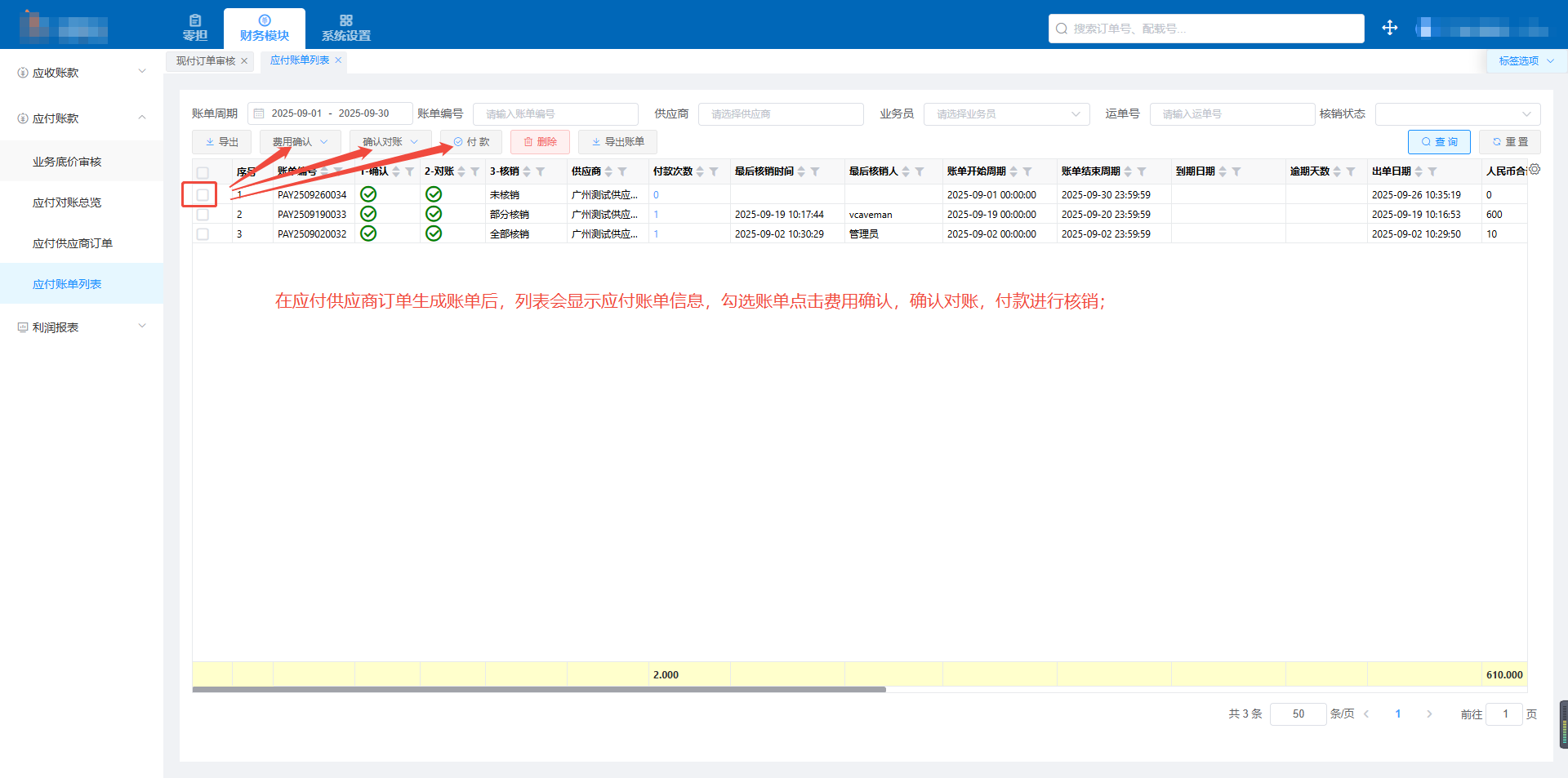Click sort arrows on 付款次数 column

pyautogui.click(x=700, y=171)
